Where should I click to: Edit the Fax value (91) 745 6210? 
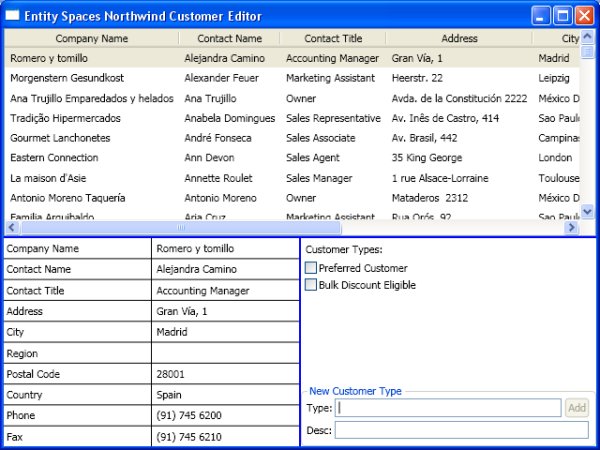pyautogui.click(x=225, y=437)
